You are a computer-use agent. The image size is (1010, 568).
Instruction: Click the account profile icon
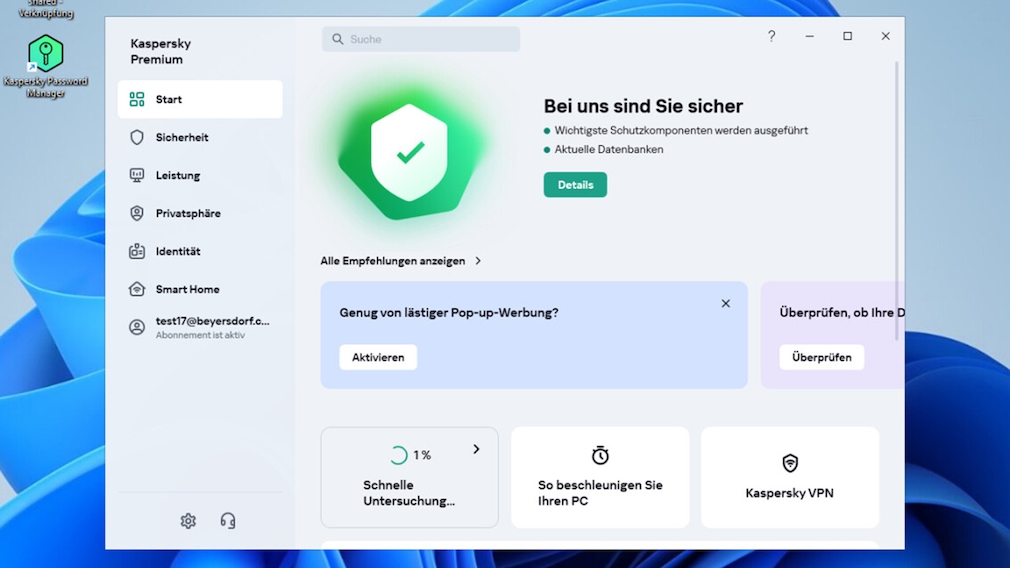(137, 327)
